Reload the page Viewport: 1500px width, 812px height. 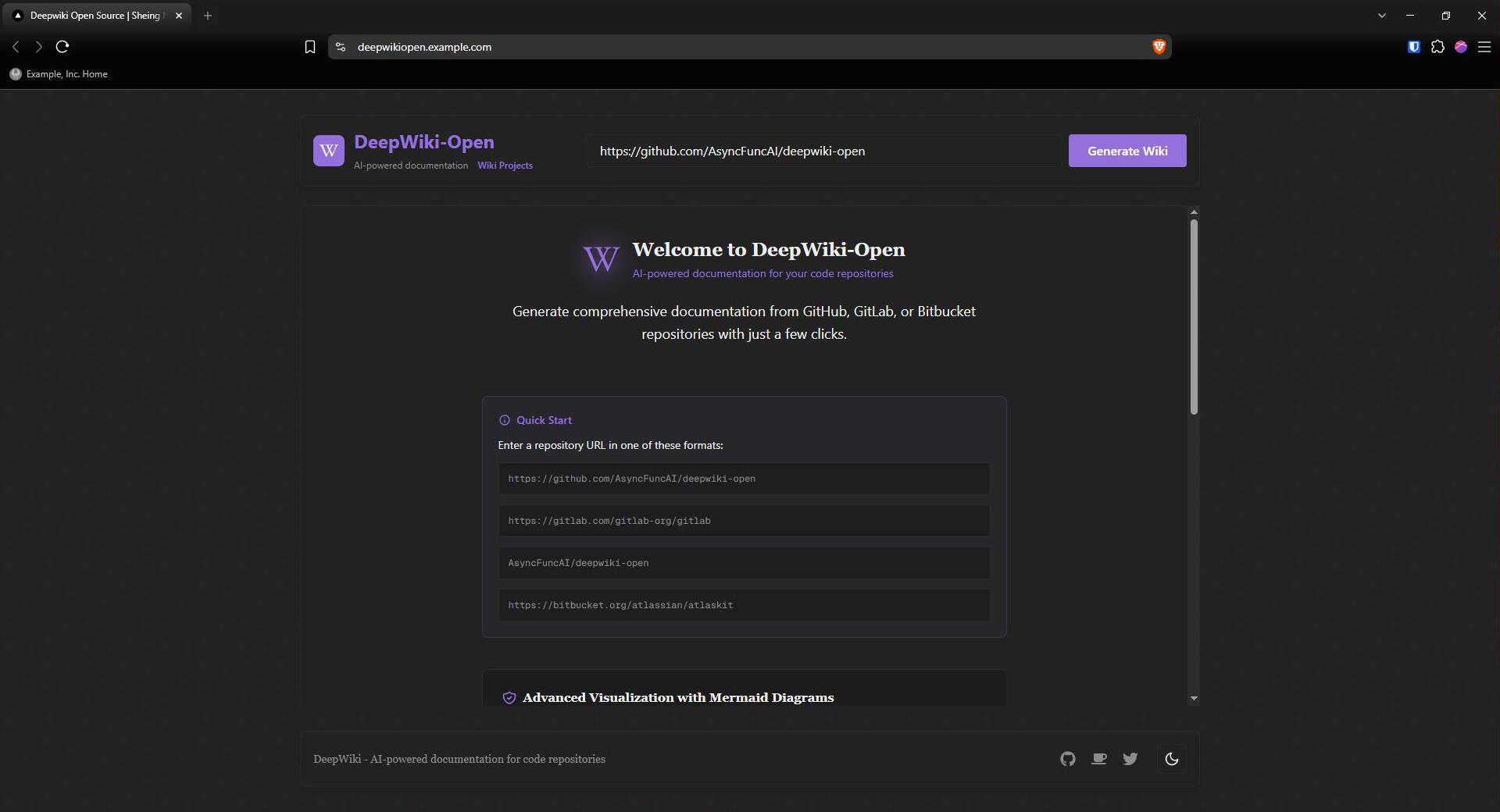62,47
